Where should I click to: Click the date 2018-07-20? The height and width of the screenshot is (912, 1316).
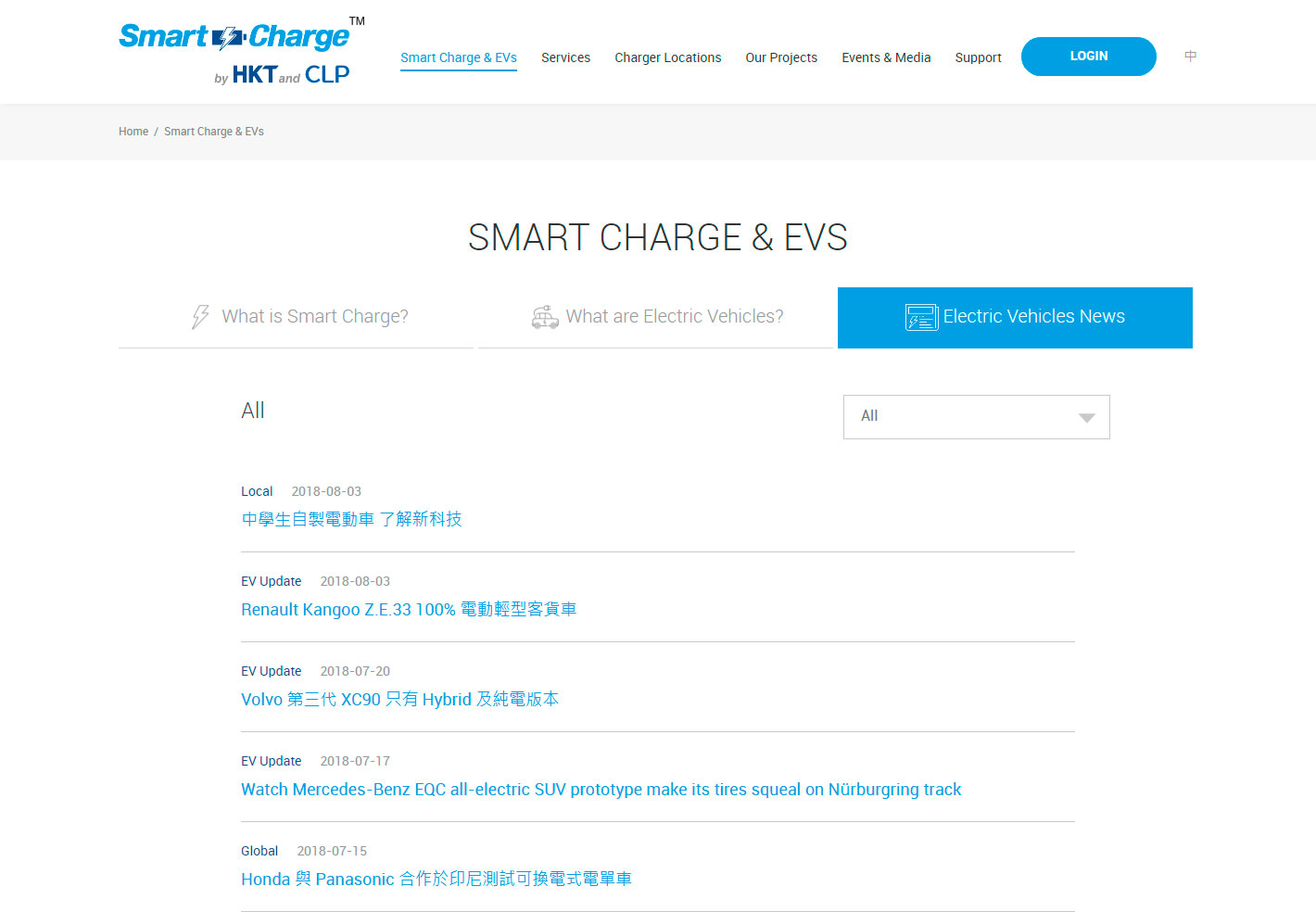355,671
